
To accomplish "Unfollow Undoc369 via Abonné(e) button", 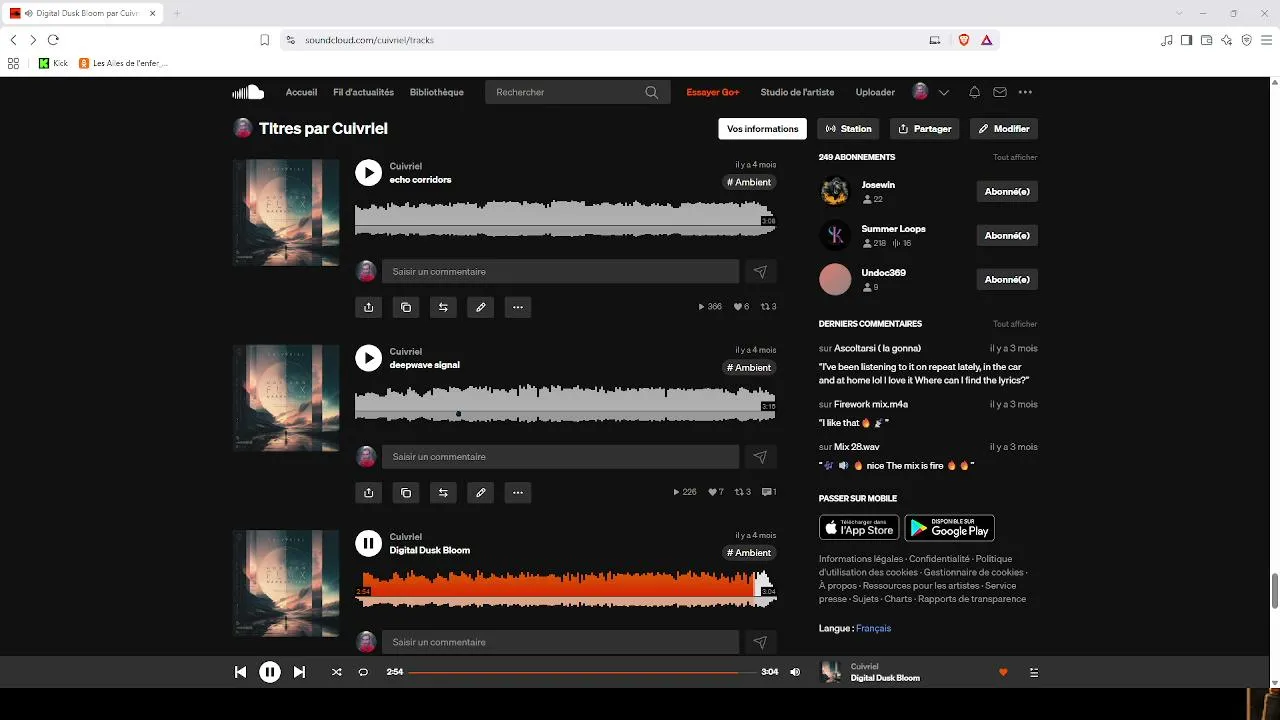I will pyautogui.click(x=1007, y=280).
